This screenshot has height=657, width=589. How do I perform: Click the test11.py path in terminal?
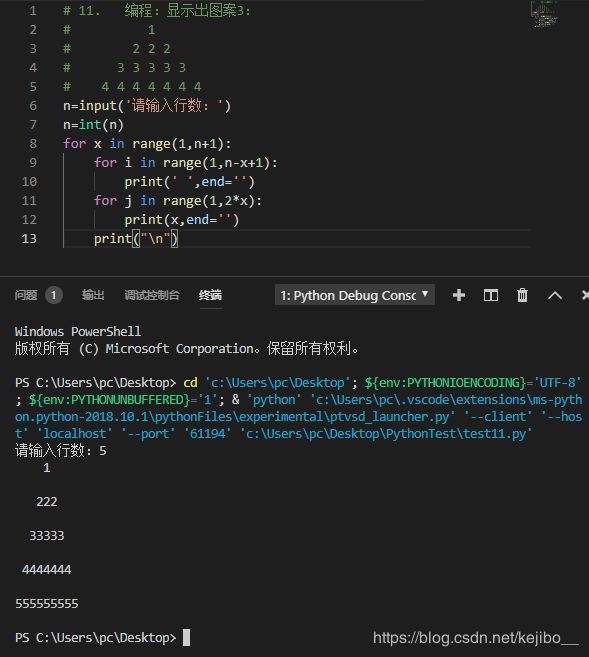[386, 434]
